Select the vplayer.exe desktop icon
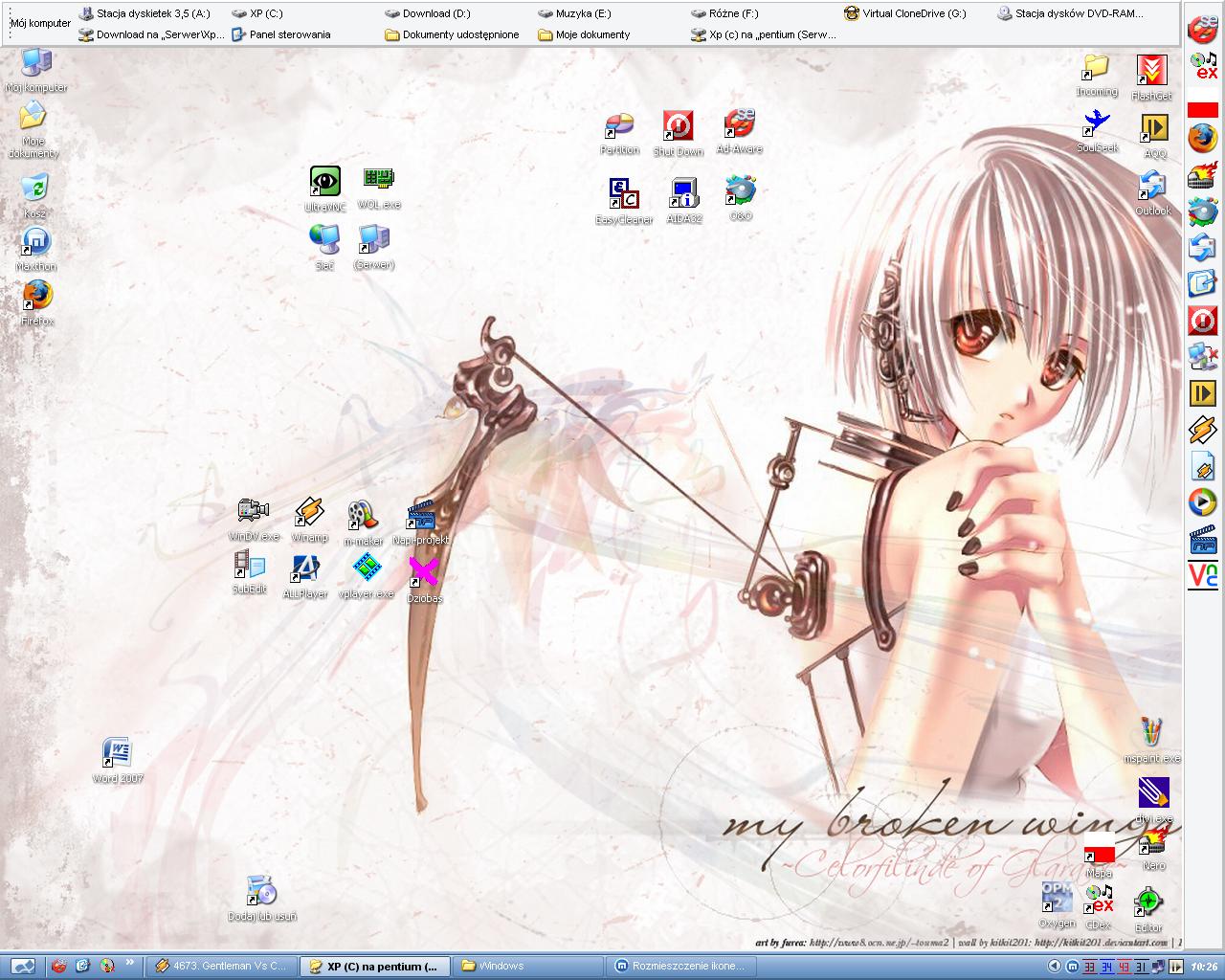Image resolution: width=1225 pixels, height=980 pixels. (x=367, y=577)
